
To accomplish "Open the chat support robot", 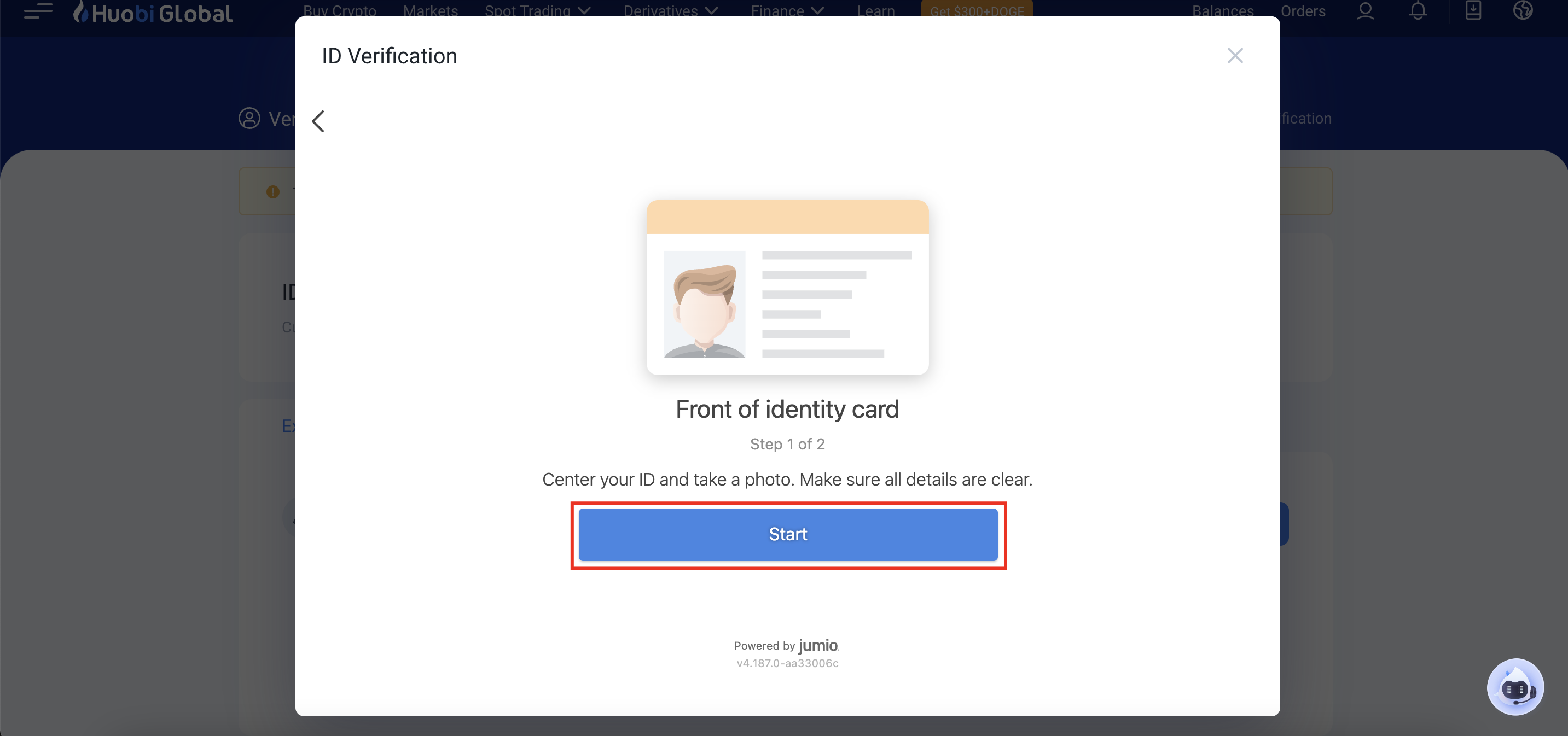I will coord(1514,687).
